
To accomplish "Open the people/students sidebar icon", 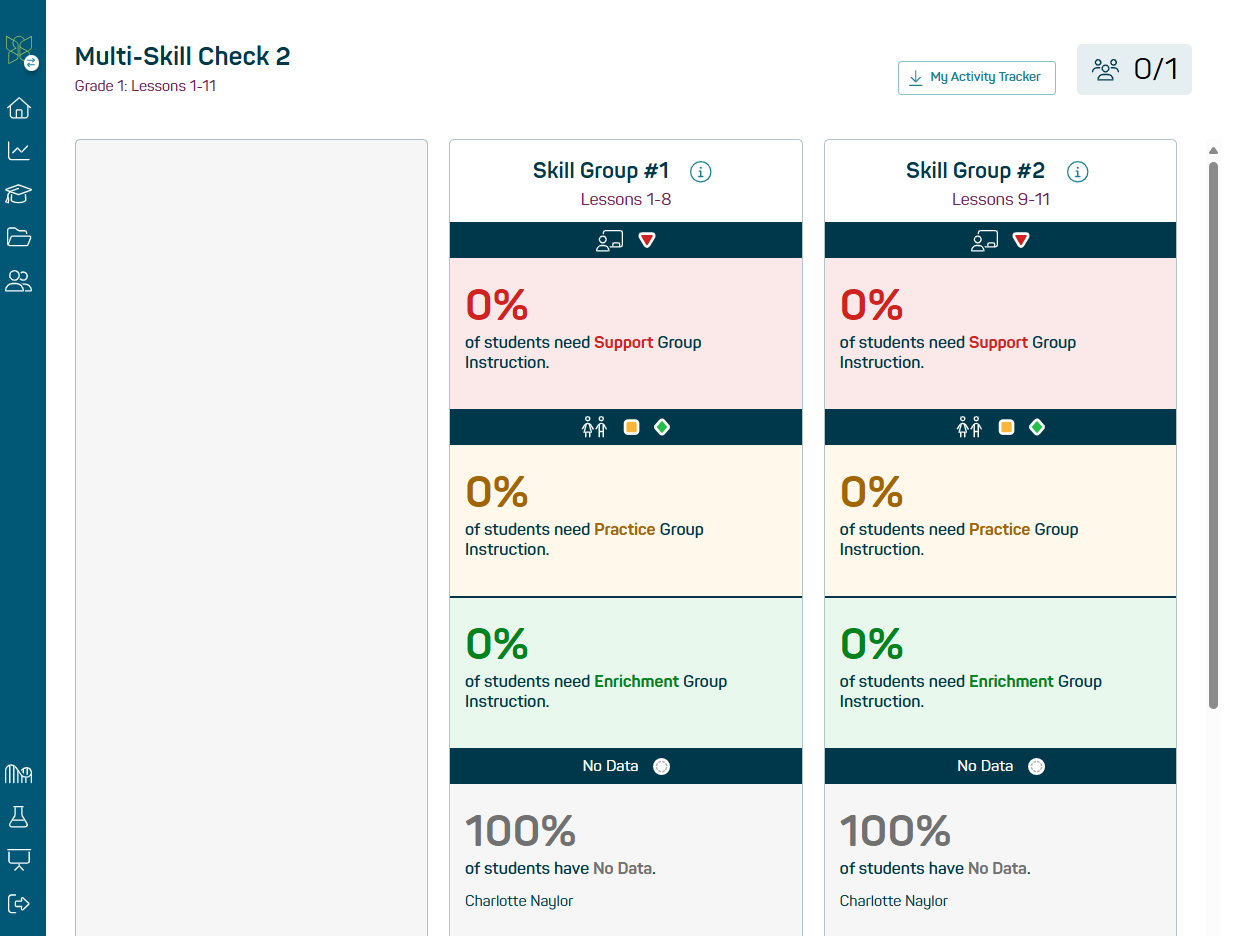I will pos(19,281).
